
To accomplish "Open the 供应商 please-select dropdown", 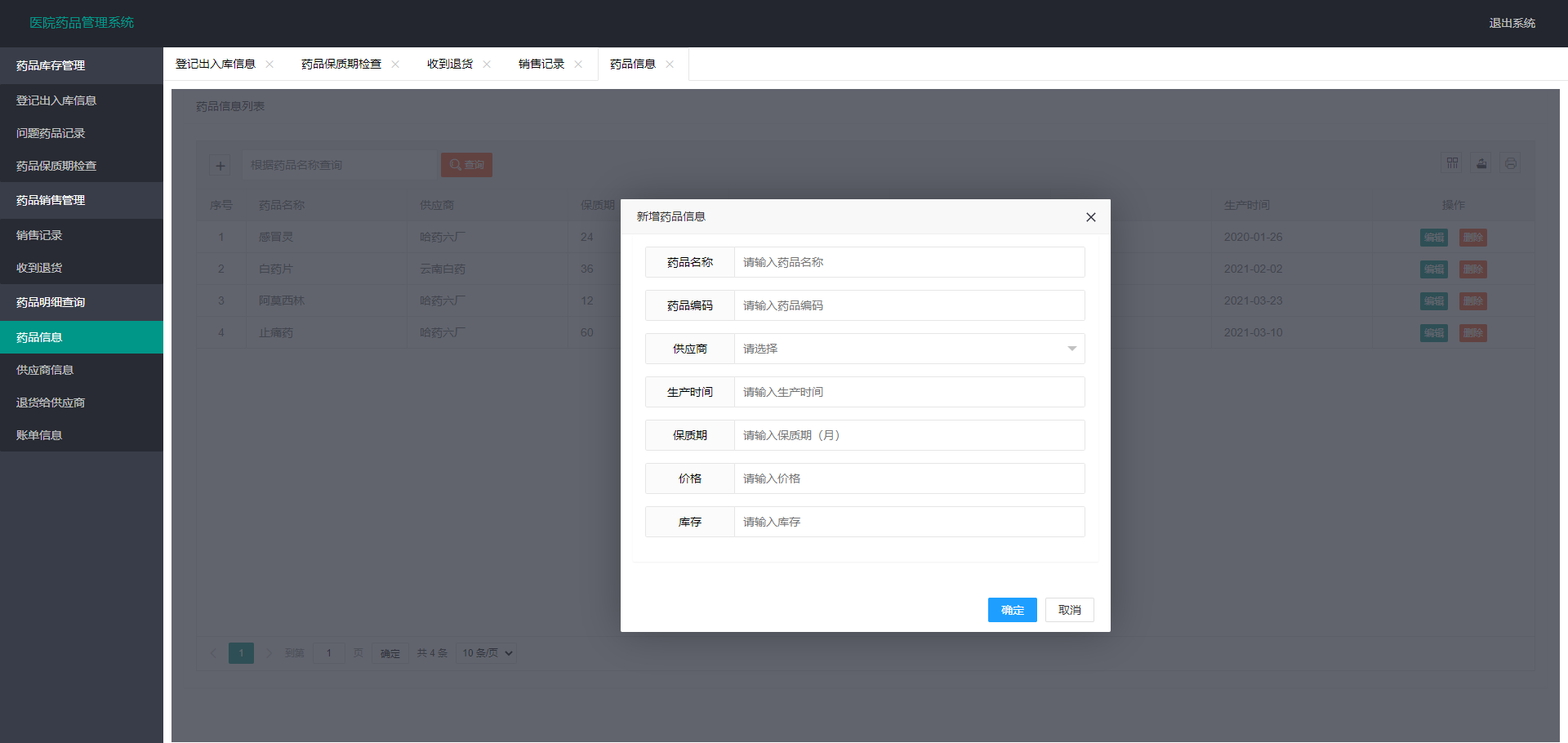I will 908,349.
